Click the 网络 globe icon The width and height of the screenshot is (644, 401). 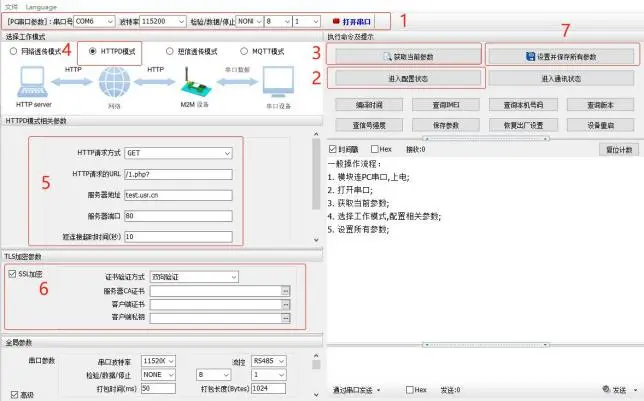(x=114, y=82)
